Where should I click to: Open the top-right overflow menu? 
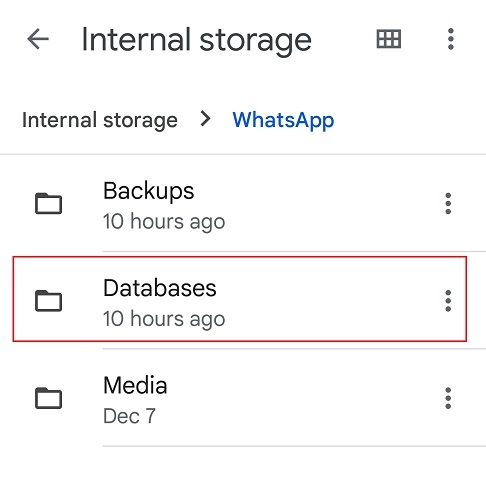point(451,39)
